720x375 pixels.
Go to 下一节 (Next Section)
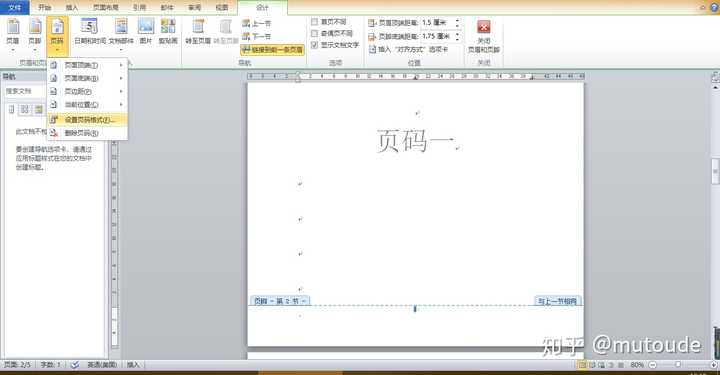[x=256, y=36]
